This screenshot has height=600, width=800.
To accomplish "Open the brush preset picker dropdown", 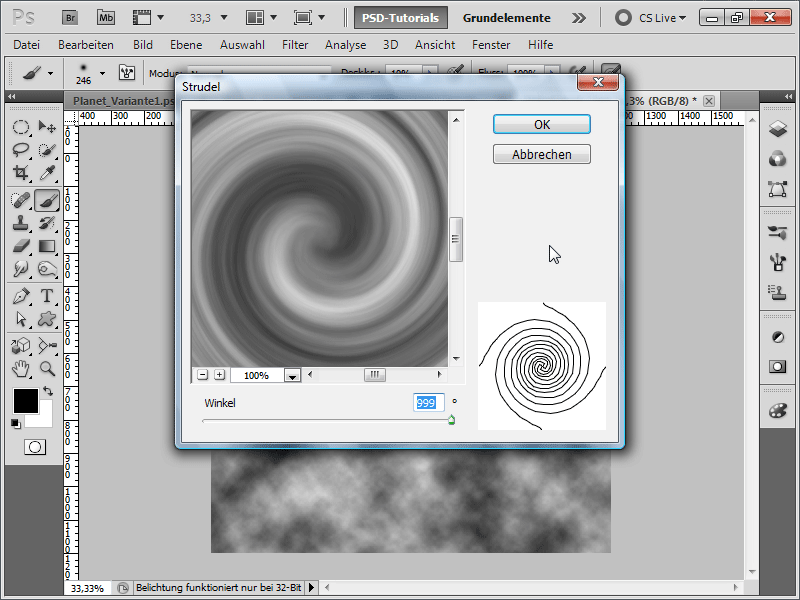I will point(103,73).
